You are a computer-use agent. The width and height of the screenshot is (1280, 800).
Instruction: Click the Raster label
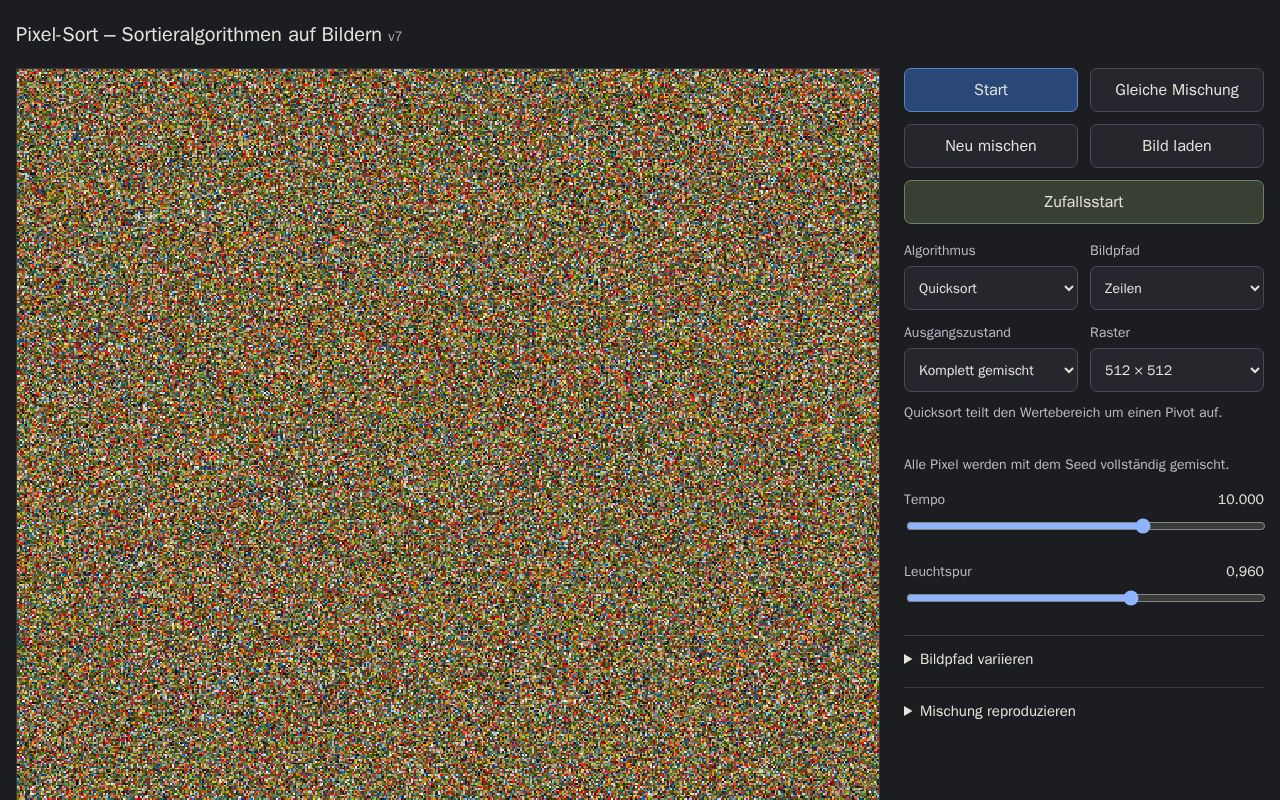pos(1110,332)
